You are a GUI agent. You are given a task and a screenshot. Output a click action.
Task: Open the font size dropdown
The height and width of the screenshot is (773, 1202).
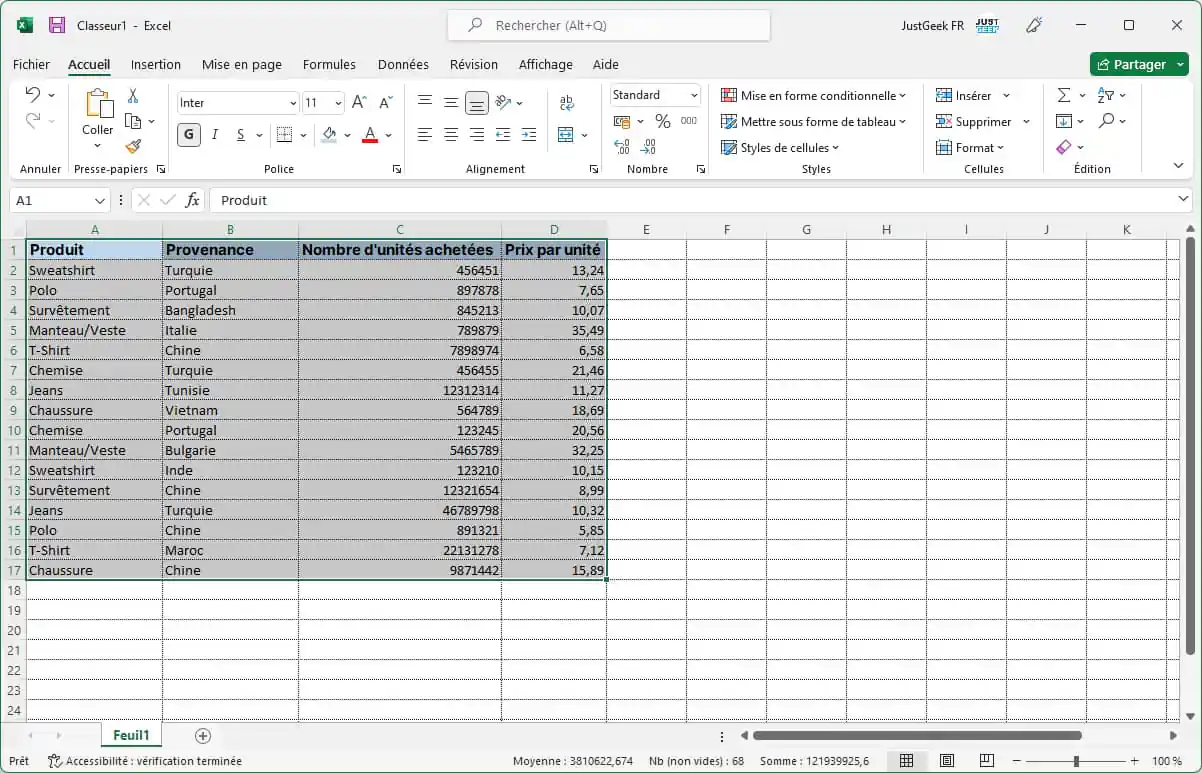pos(338,102)
